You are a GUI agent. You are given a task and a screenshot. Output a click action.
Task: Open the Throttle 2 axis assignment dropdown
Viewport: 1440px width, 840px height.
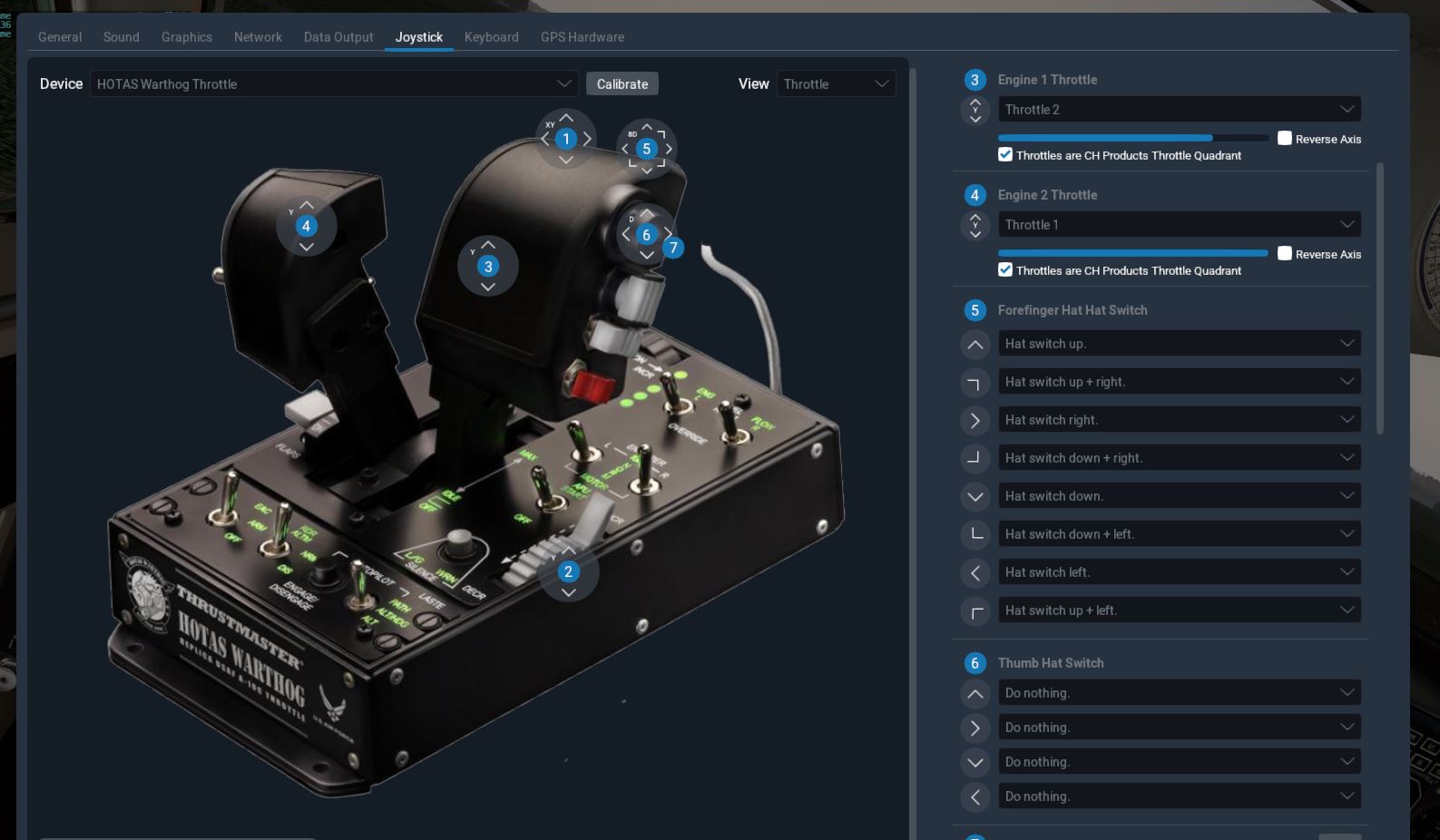pos(1179,110)
